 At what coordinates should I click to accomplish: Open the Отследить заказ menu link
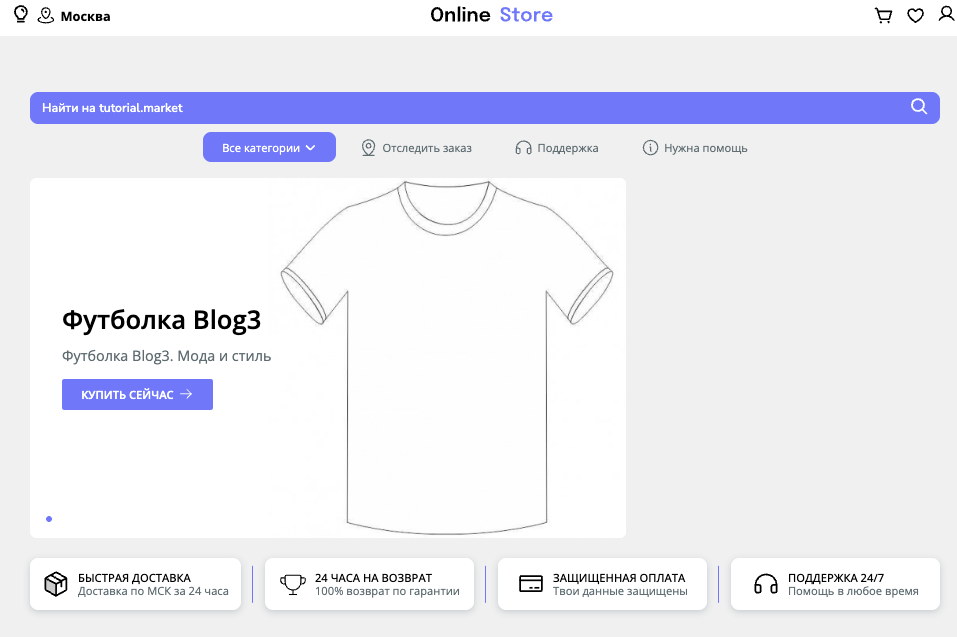tap(427, 148)
